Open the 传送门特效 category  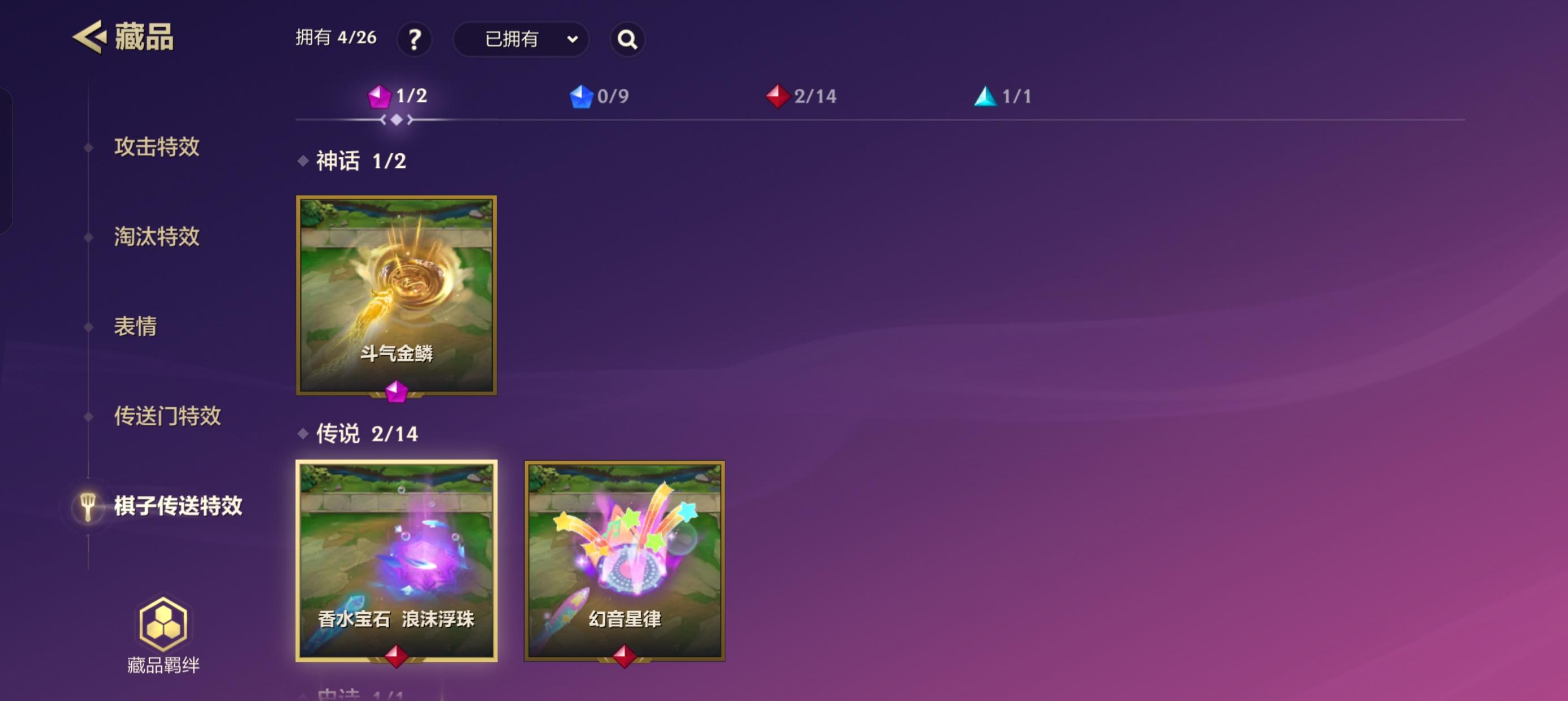click(x=167, y=416)
